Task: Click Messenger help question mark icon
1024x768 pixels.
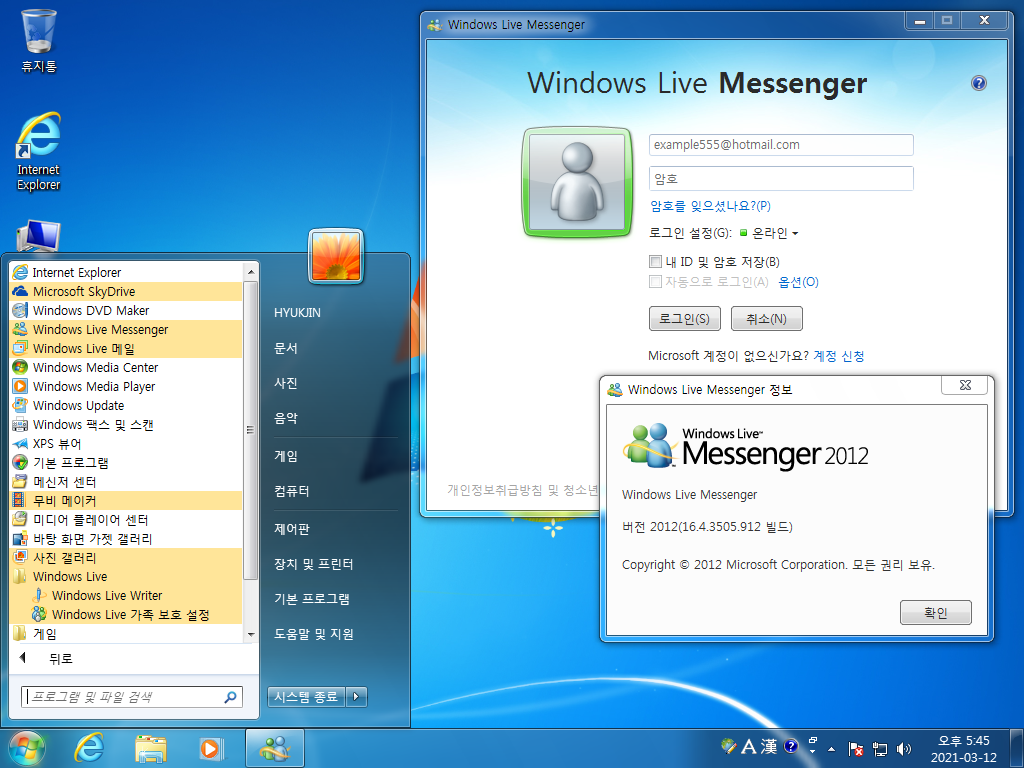Action: coord(978,83)
